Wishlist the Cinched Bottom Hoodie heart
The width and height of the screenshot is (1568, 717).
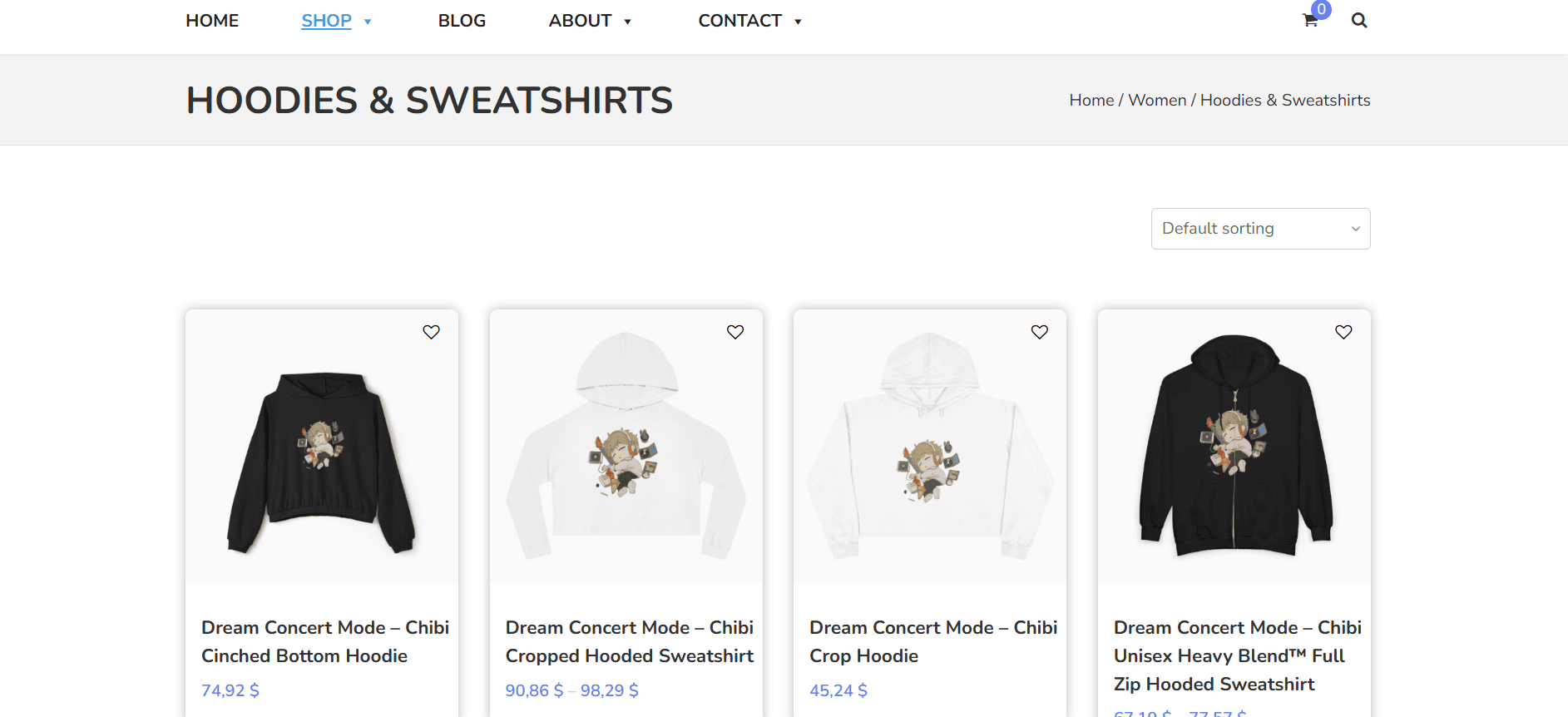pyautogui.click(x=431, y=332)
